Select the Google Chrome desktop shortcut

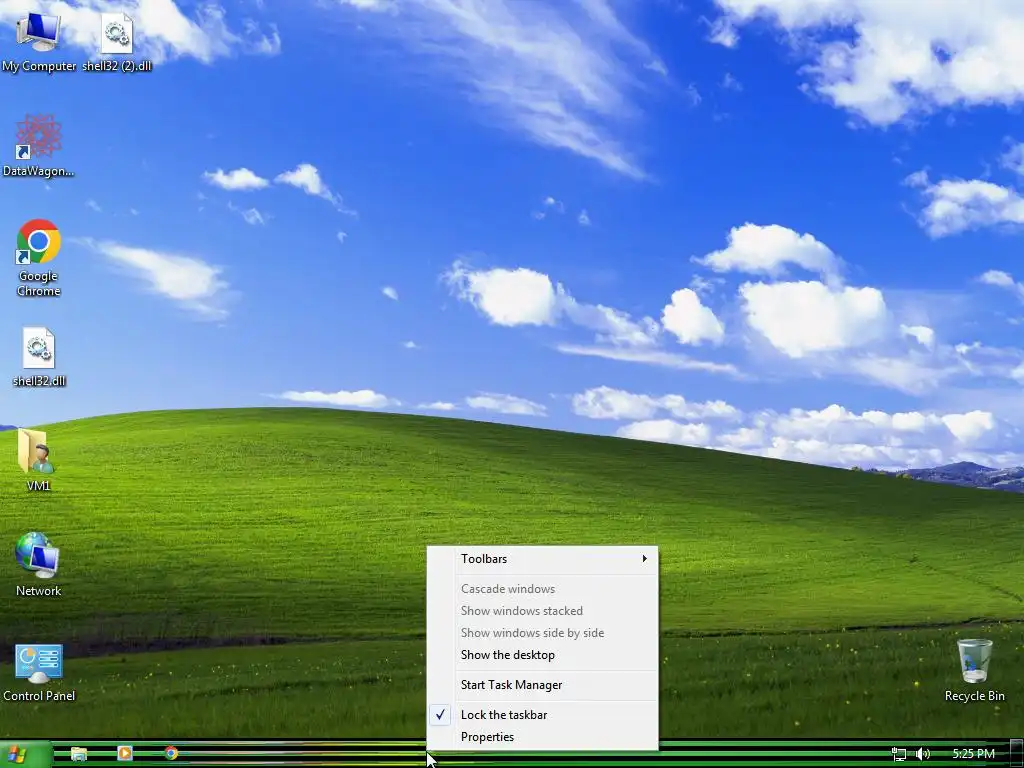pos(38,258)
